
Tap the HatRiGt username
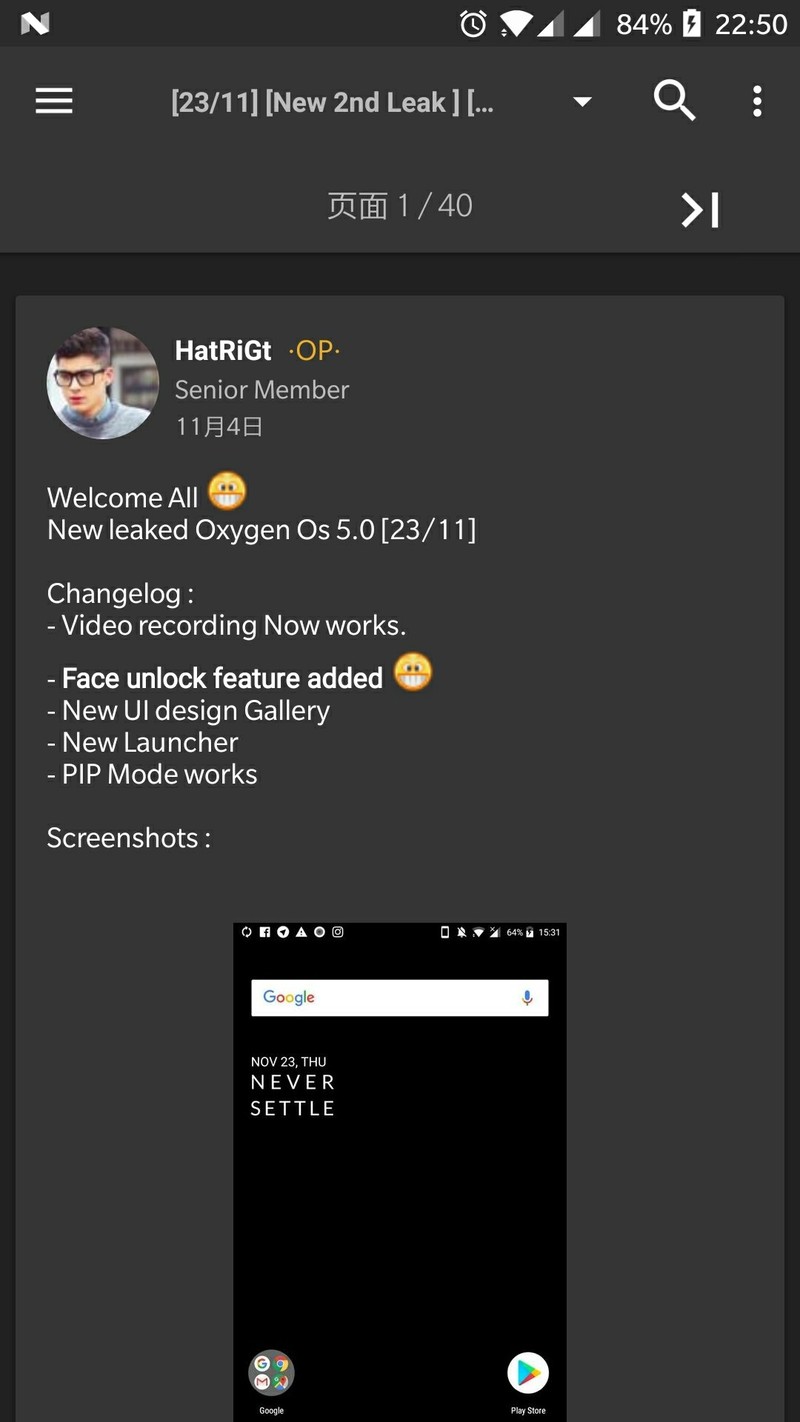point(223,351)
